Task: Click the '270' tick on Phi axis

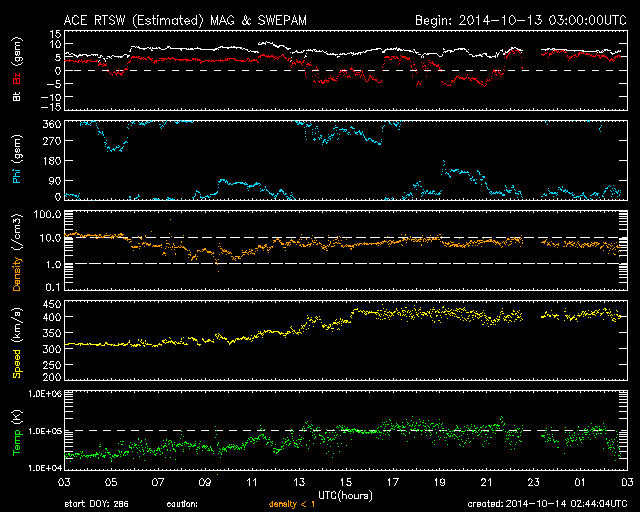Action: [x=52, y=141]
